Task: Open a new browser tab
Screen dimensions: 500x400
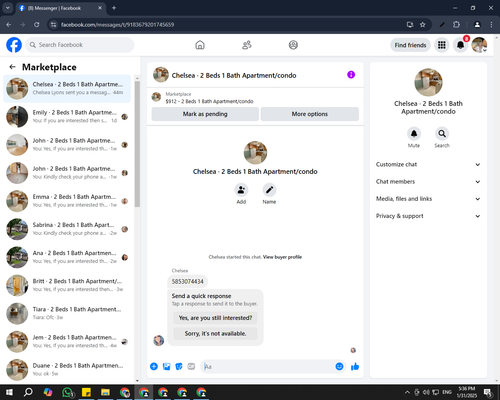Action: coord(114,8)
